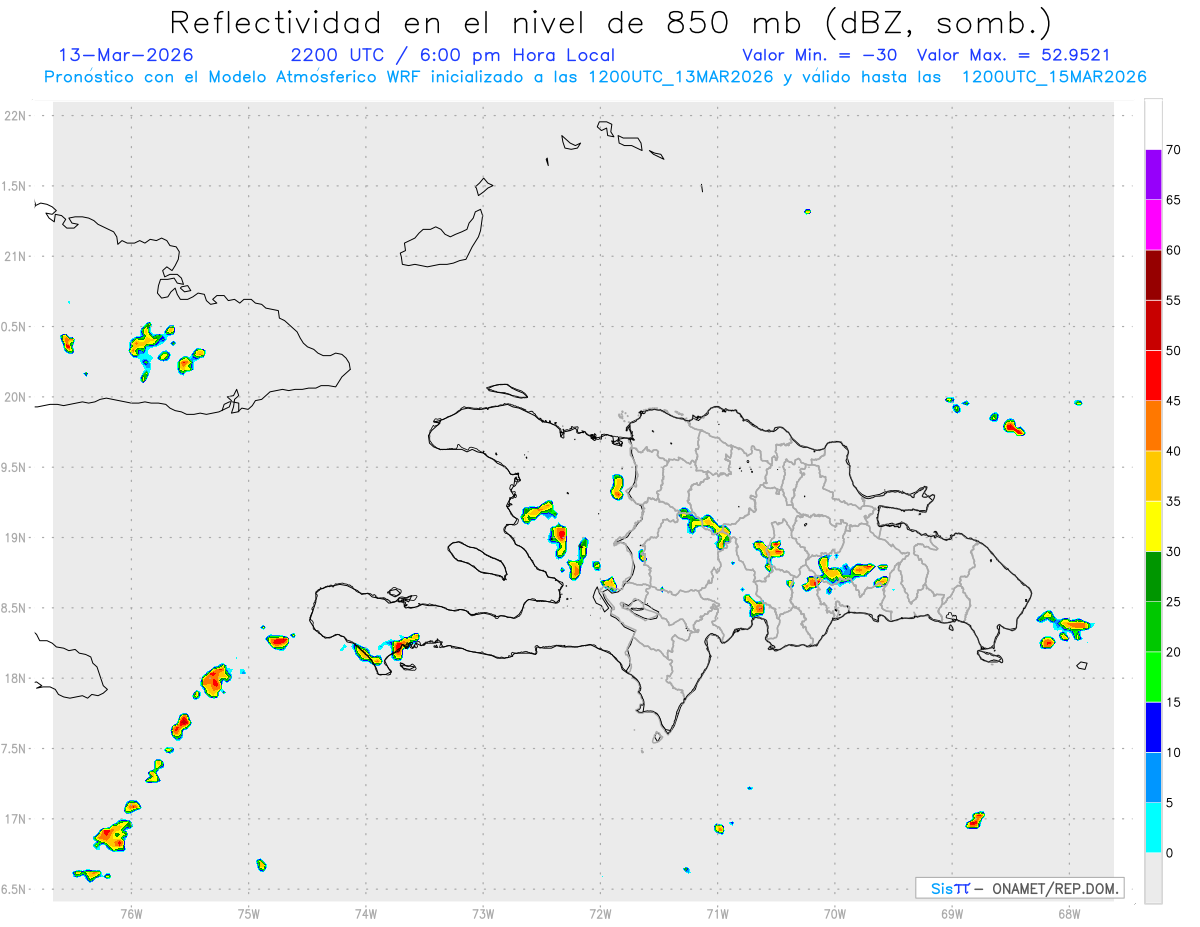Click the latitude axis label '8.5N'

click(x=14, y=608)
